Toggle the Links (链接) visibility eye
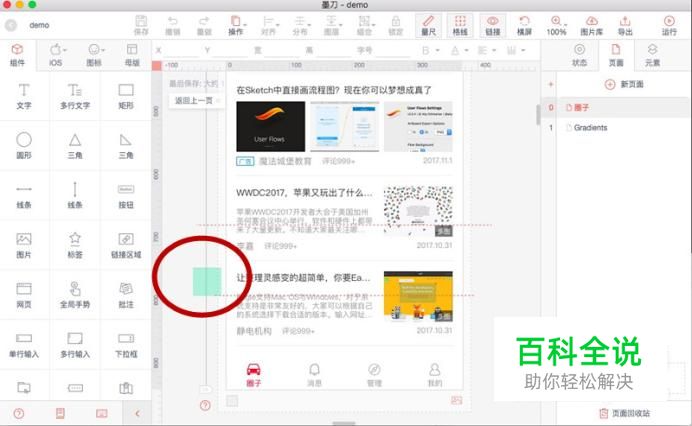692x426 pixels. tap(493, 25)
